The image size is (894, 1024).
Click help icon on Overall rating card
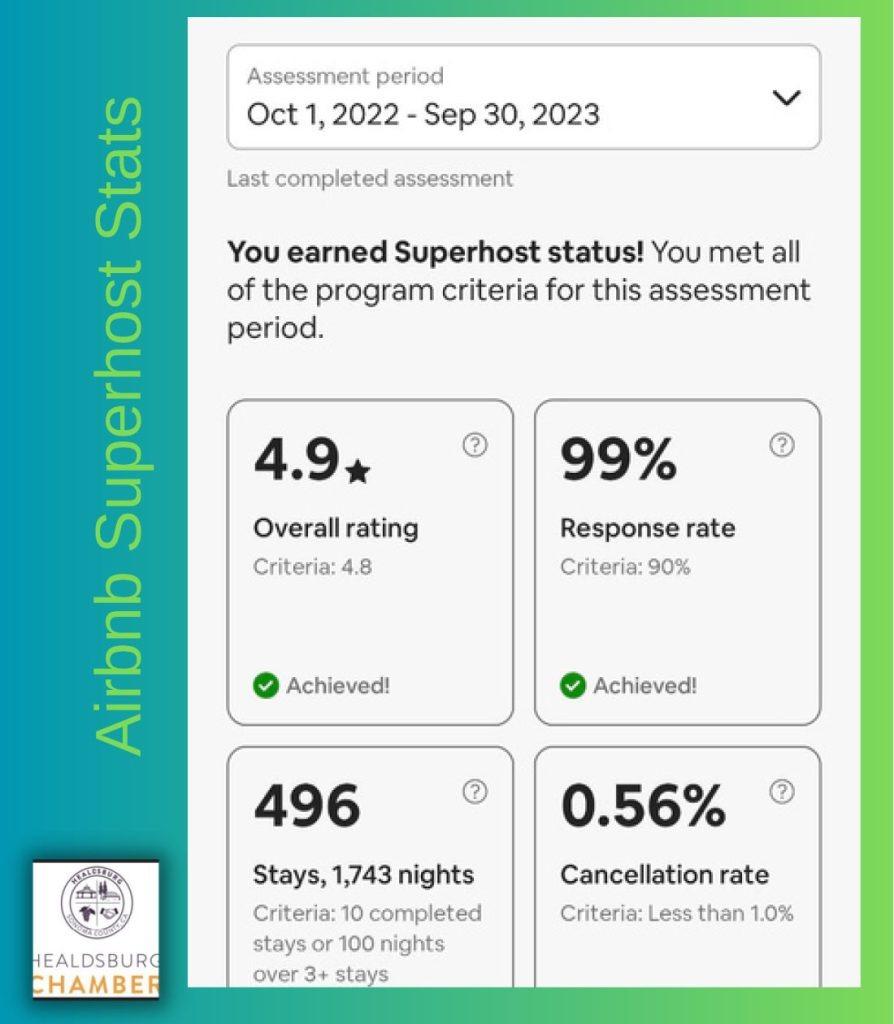[x=475, y=446]
